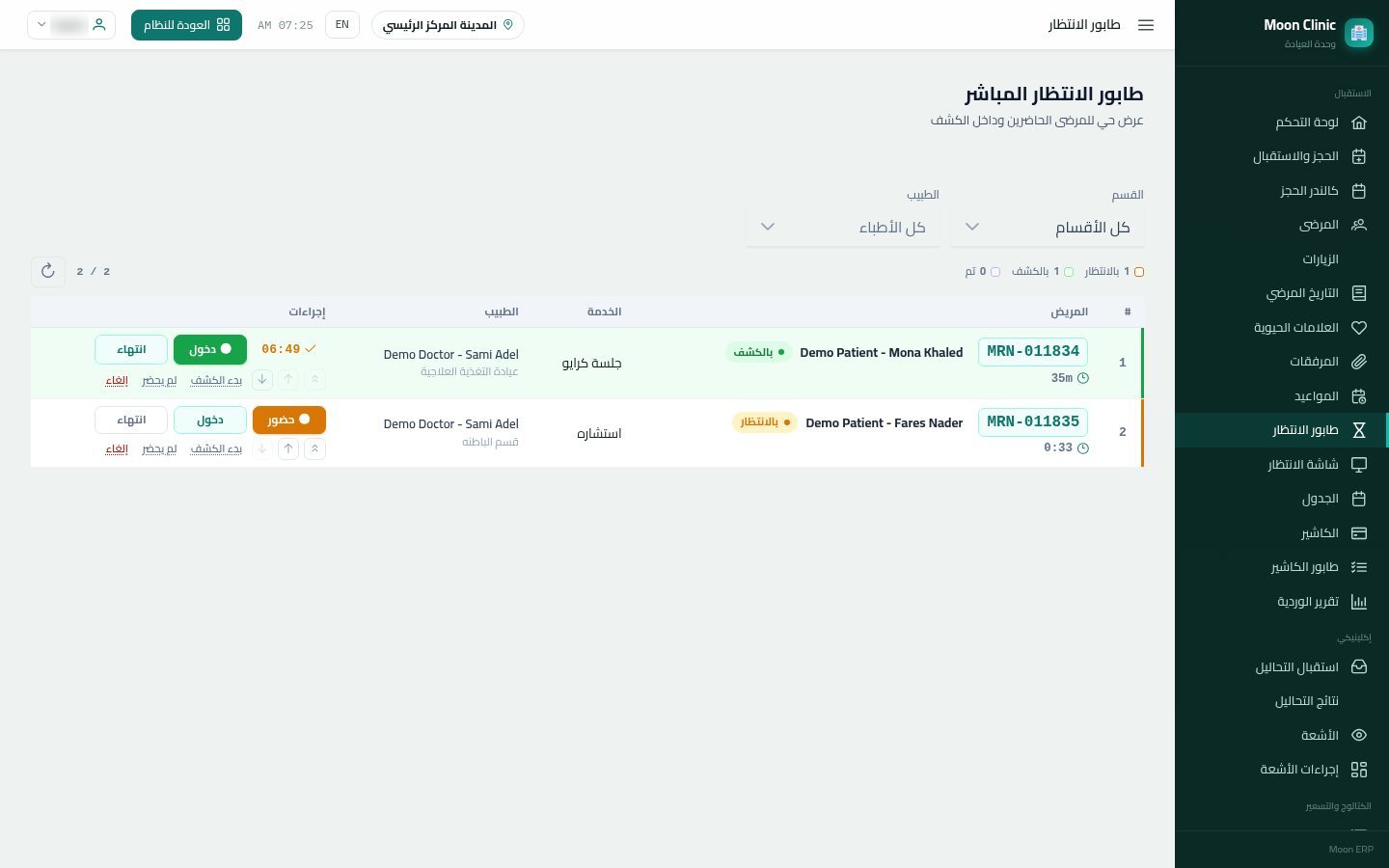
Task: Open المواعيد appointments page
Action: click(x=1281, y=396)
